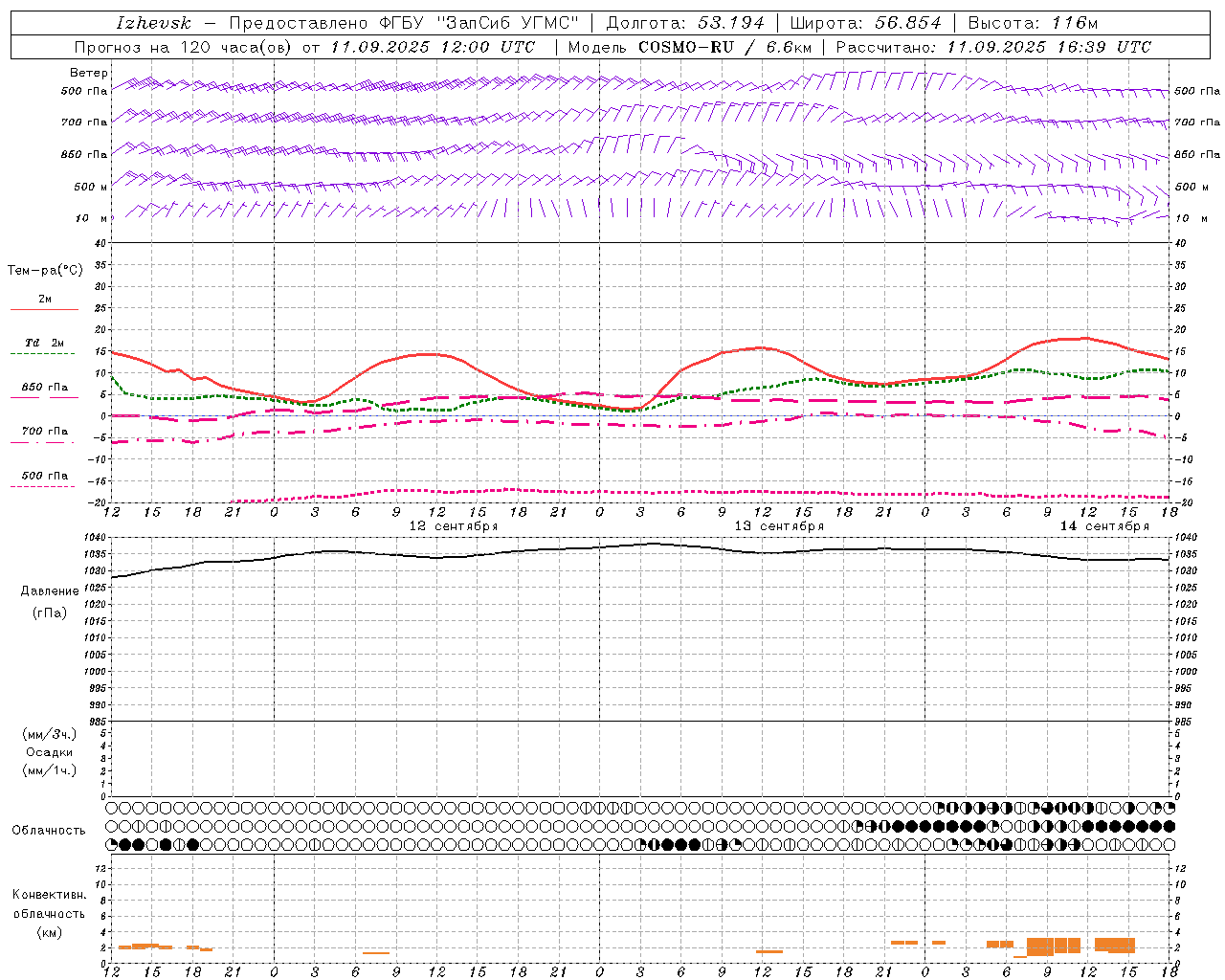Select the "Широта: 56.854" header value

point(866,23)
